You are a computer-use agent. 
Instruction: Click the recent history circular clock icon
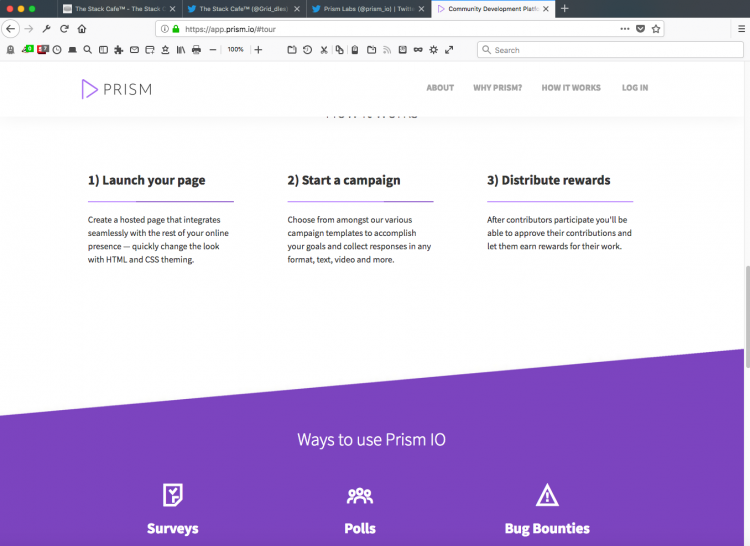(308, 50)
